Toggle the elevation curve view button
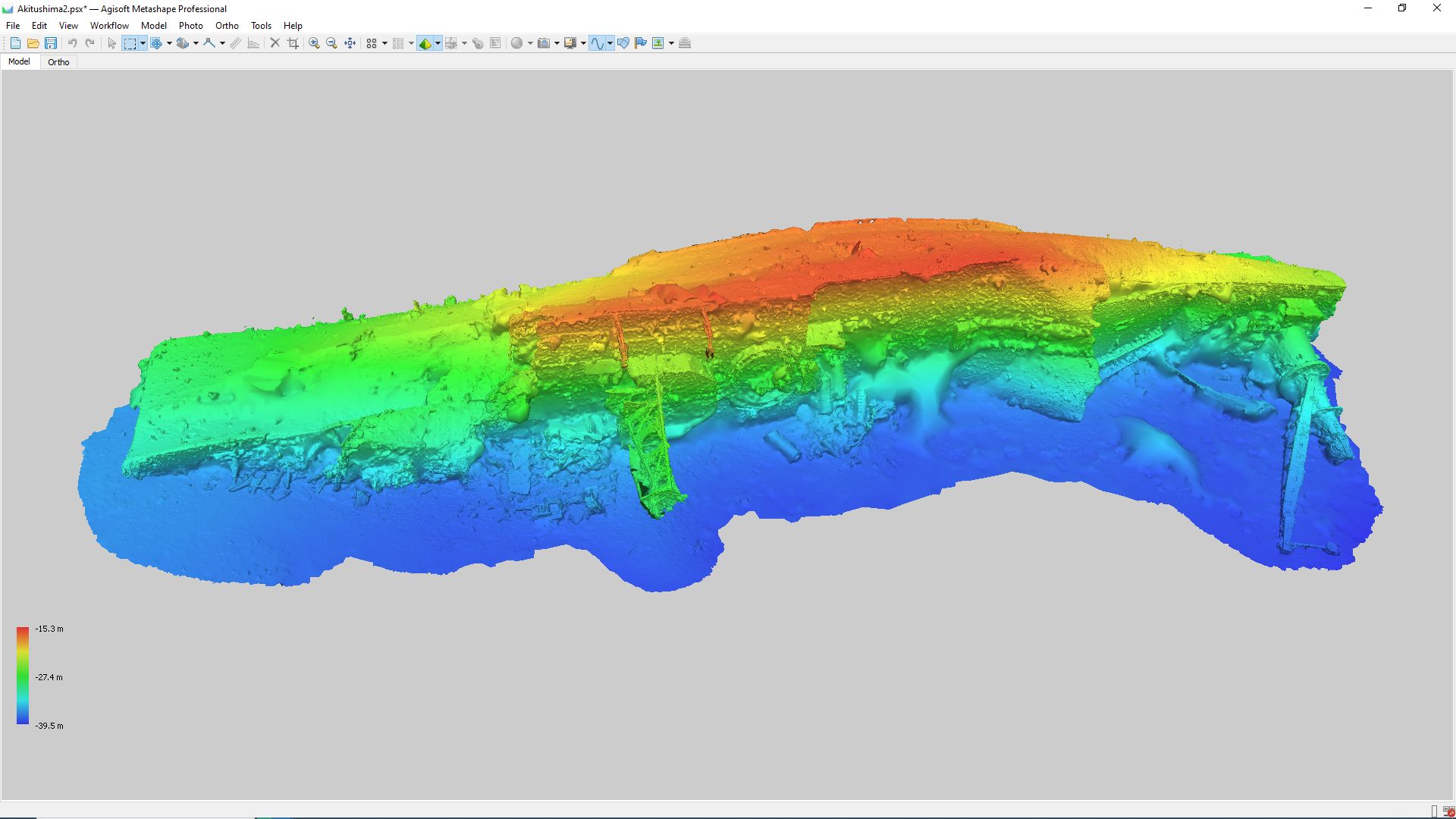The height and width of the screenshot is (819, 1456). tap(598, 43)
